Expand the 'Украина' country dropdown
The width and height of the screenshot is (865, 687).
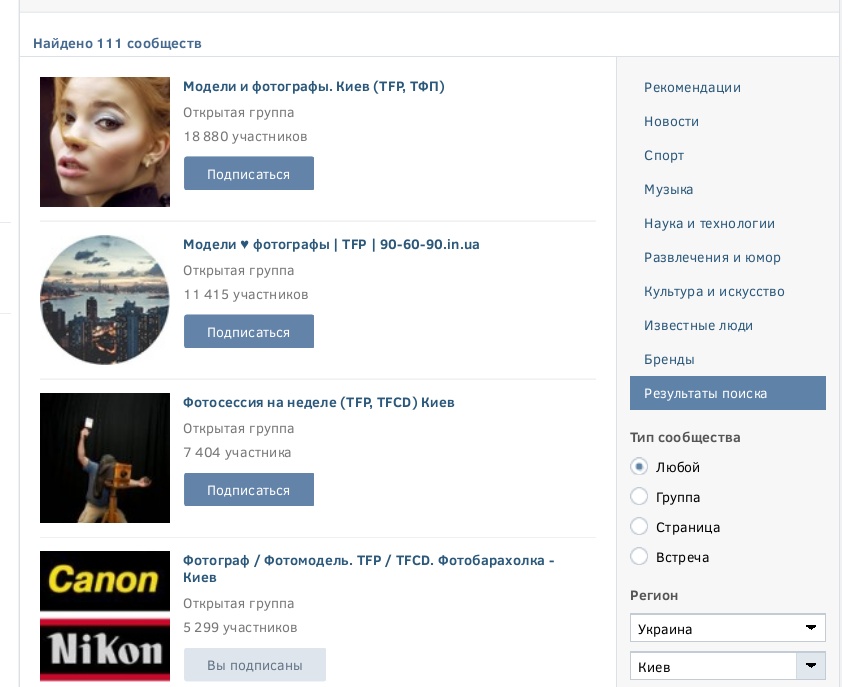tap(727, 629)
